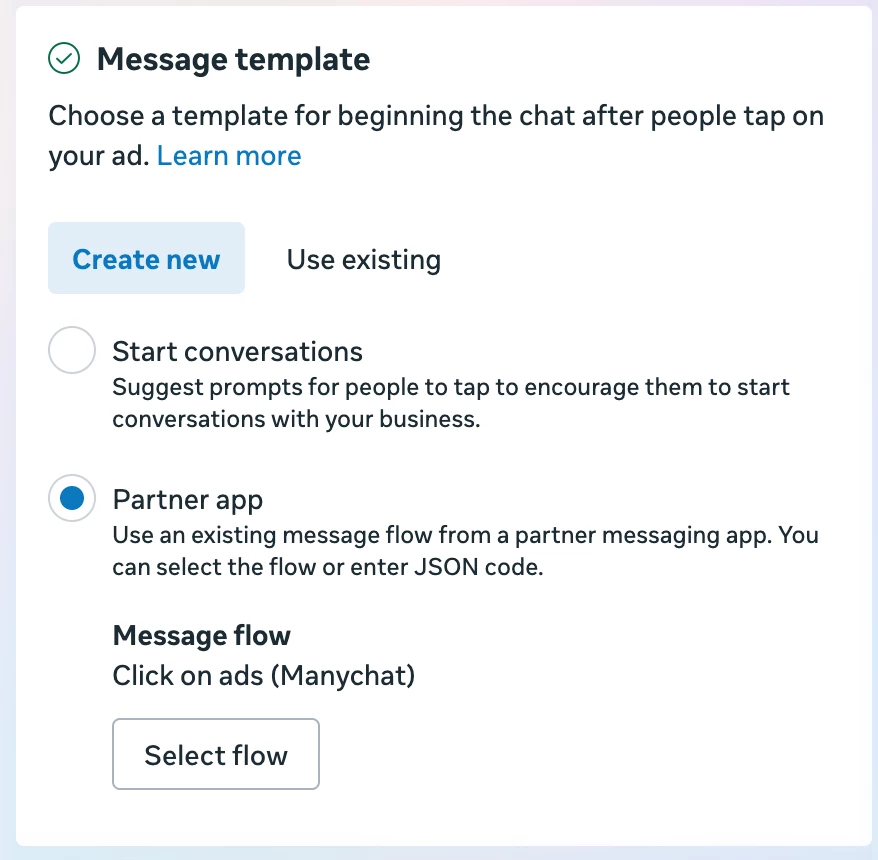
Task: Switch to the Create new tab
Action: 146,259
